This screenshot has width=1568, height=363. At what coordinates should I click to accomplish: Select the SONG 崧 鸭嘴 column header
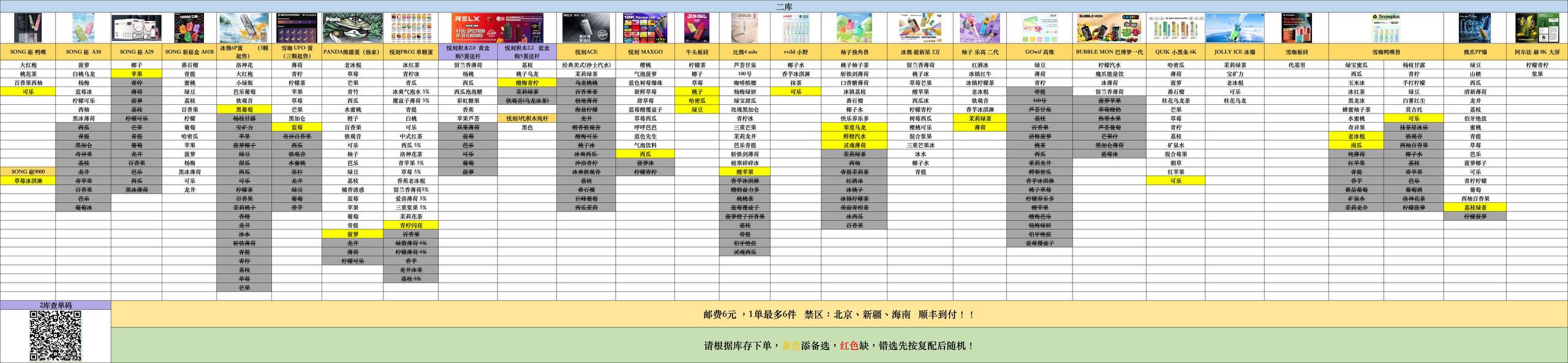click(28, 52)
